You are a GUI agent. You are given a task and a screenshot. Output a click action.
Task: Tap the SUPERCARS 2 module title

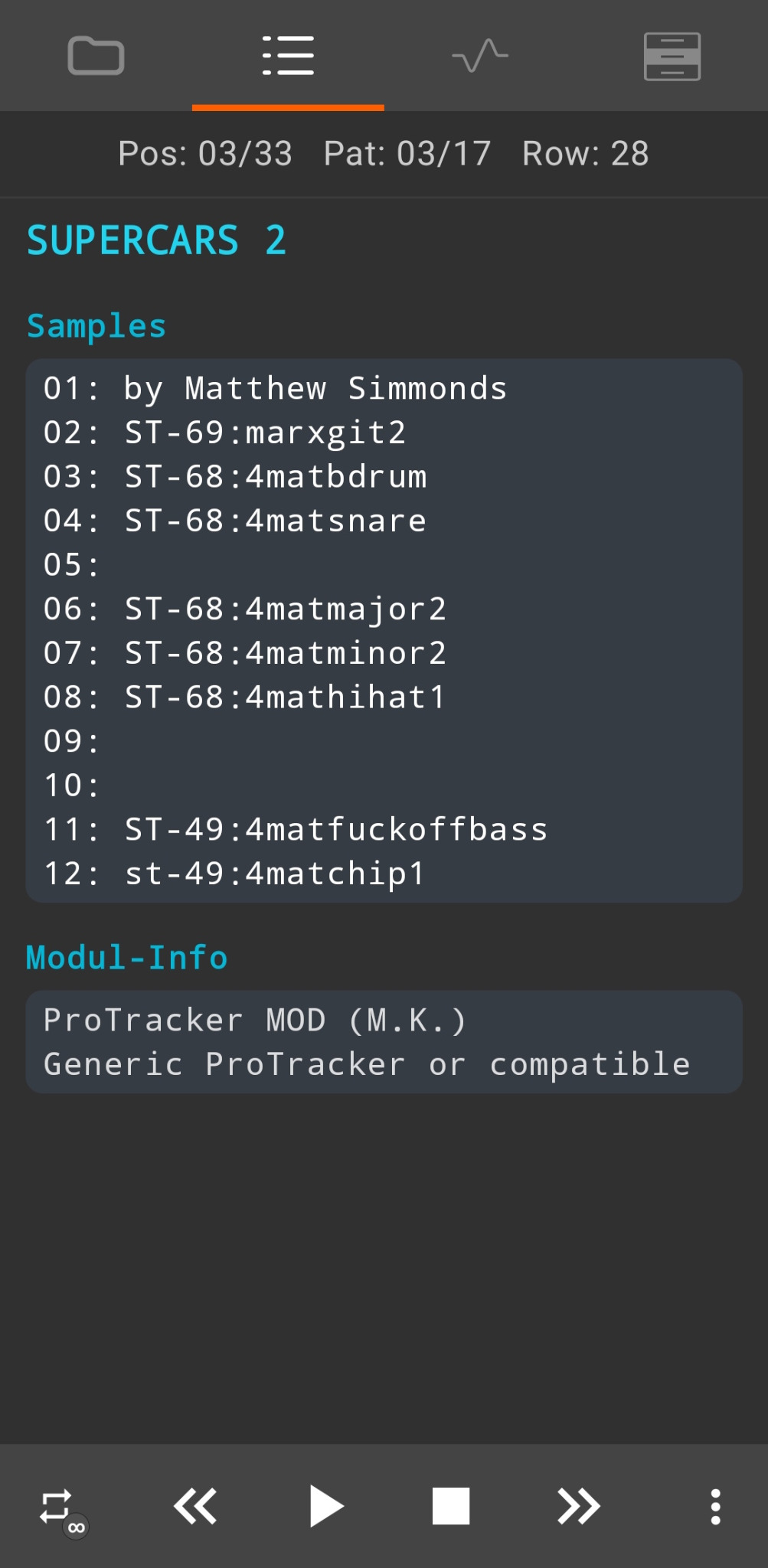[x=156, y=240]
